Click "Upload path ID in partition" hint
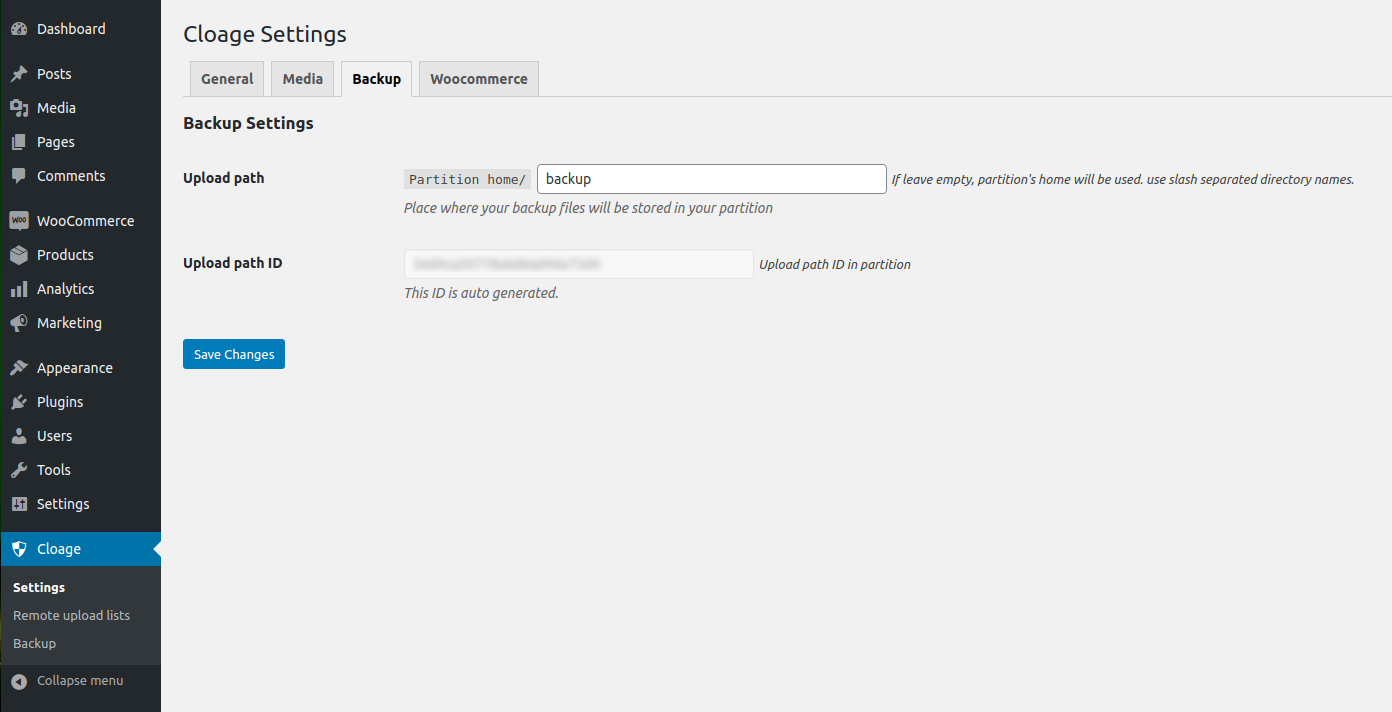 pos(835,265)
